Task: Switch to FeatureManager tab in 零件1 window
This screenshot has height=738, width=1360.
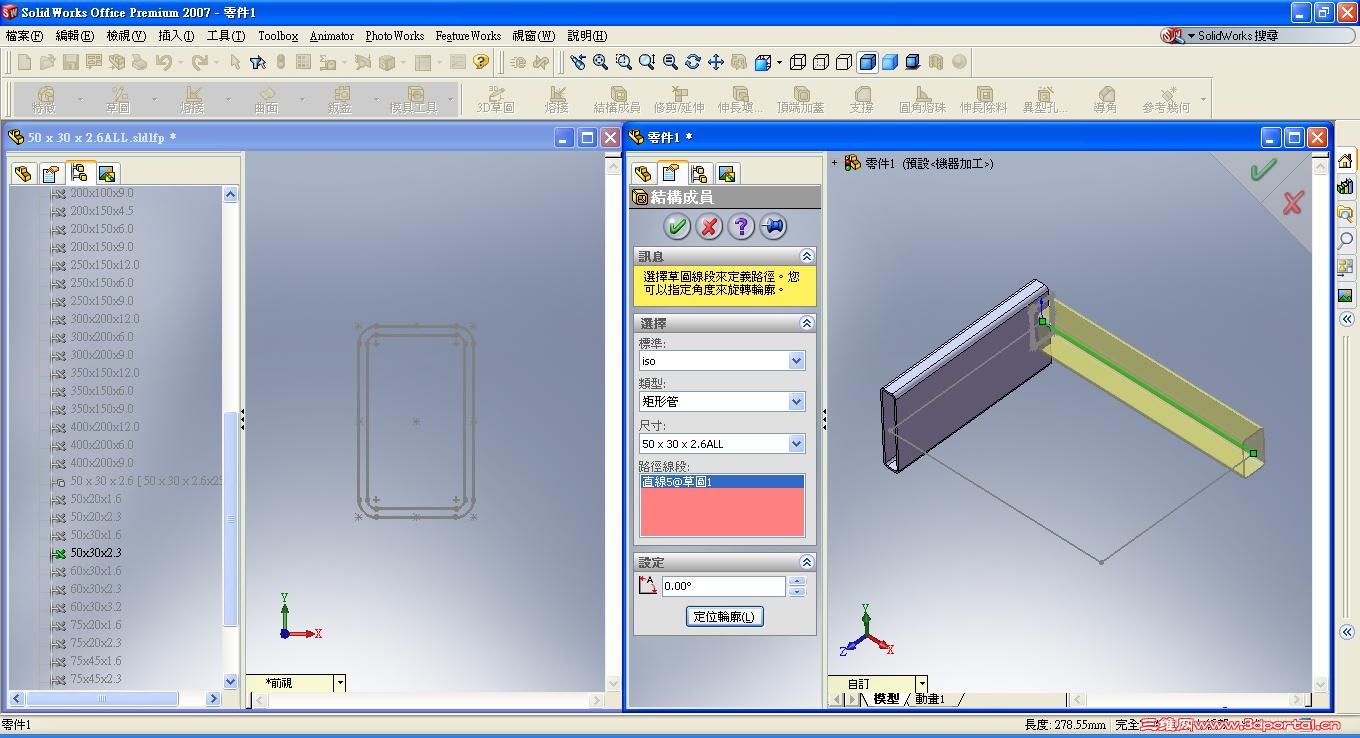Action: coord(643,173)
